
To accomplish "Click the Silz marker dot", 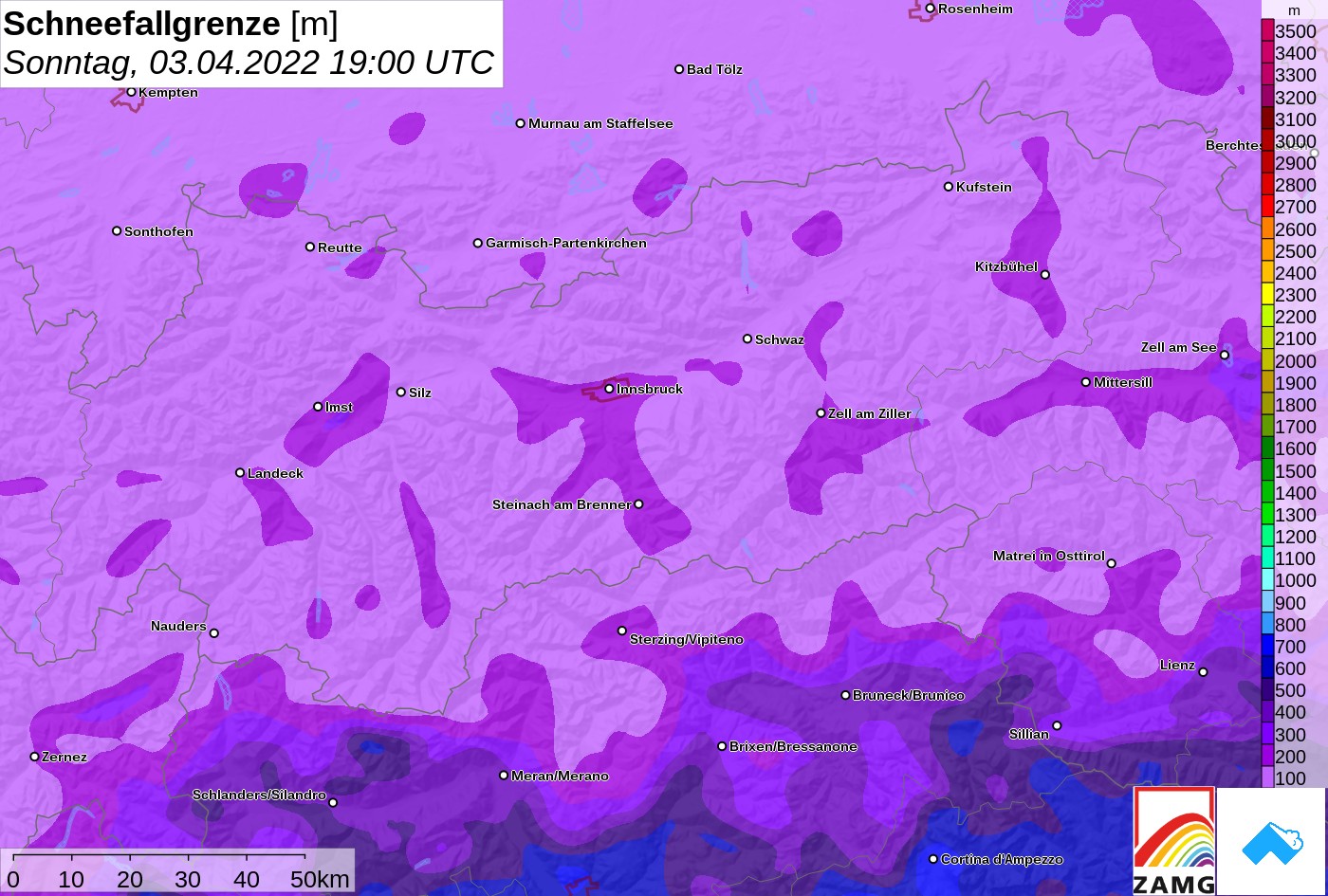I will tap(400, 393).
